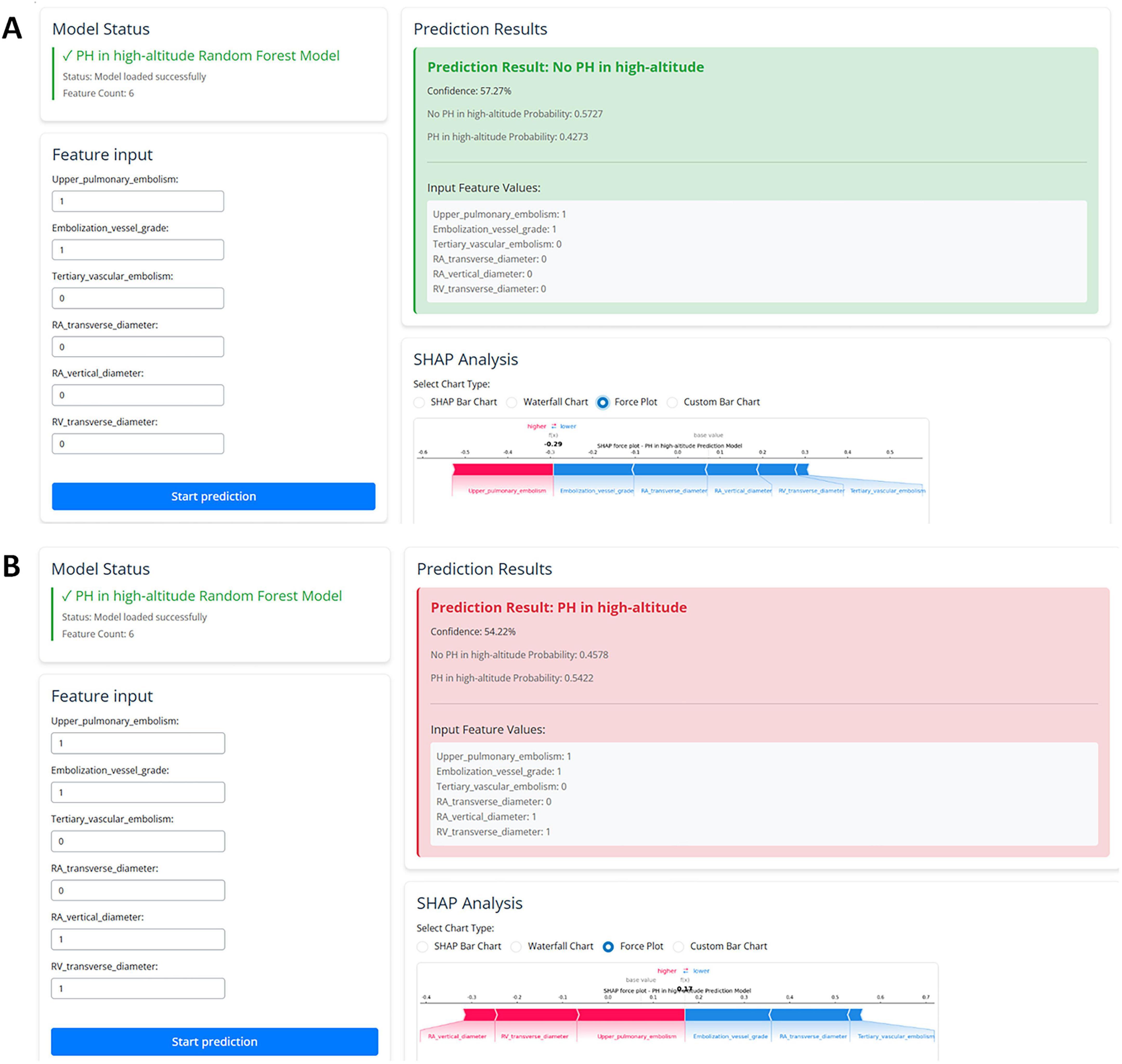Click Upper_pulmonary_embolism input field in panel A
Viewport: 1122px width, 1064px height.
pos(138,201)
